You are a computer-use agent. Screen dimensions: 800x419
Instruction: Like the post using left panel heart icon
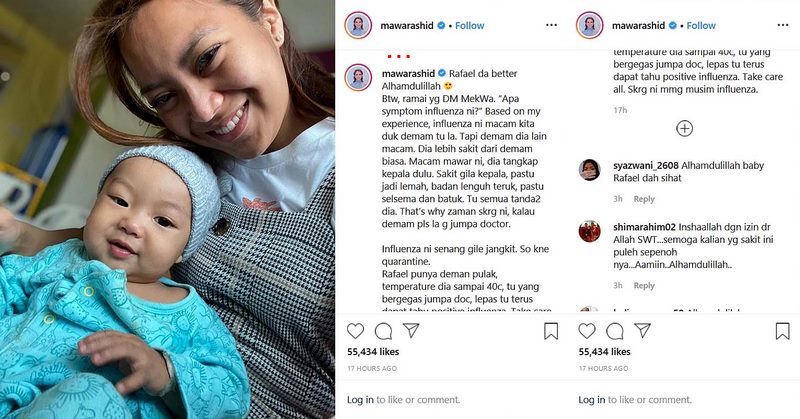356,332
